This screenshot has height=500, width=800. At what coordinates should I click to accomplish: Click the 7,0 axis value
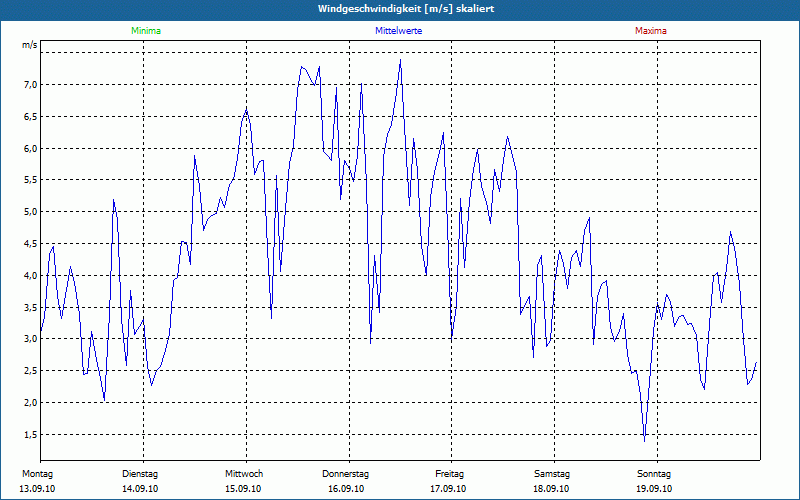(x=31, y=85)
